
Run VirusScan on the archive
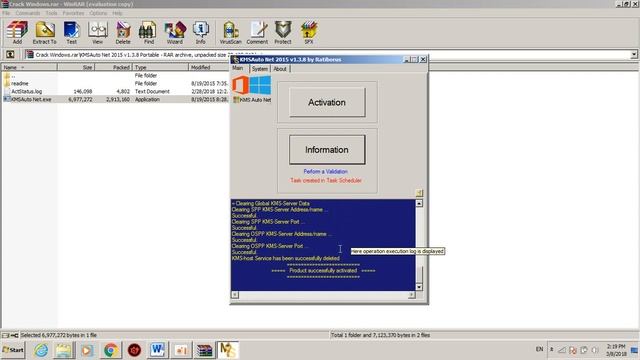pyautogui.click(x=231, y=33)
